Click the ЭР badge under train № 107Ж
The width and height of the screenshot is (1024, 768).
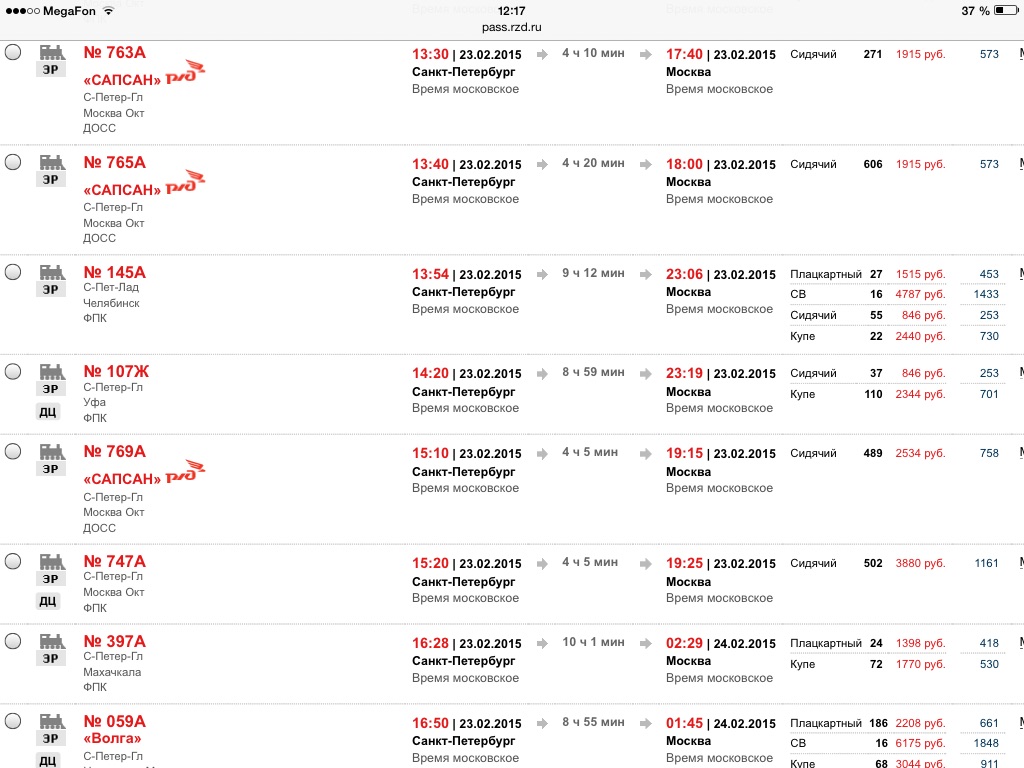pos(50,389)
